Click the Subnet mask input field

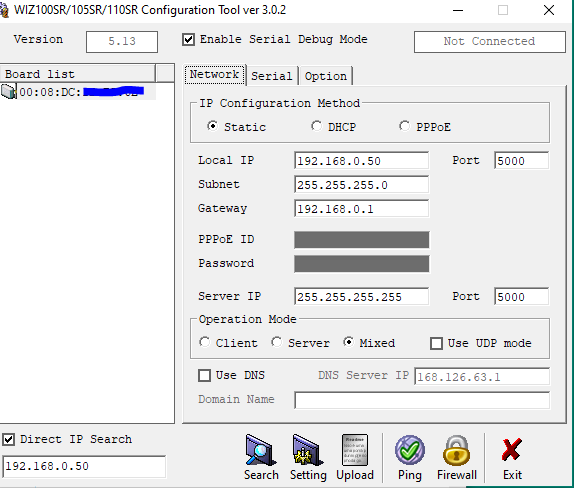361,185
